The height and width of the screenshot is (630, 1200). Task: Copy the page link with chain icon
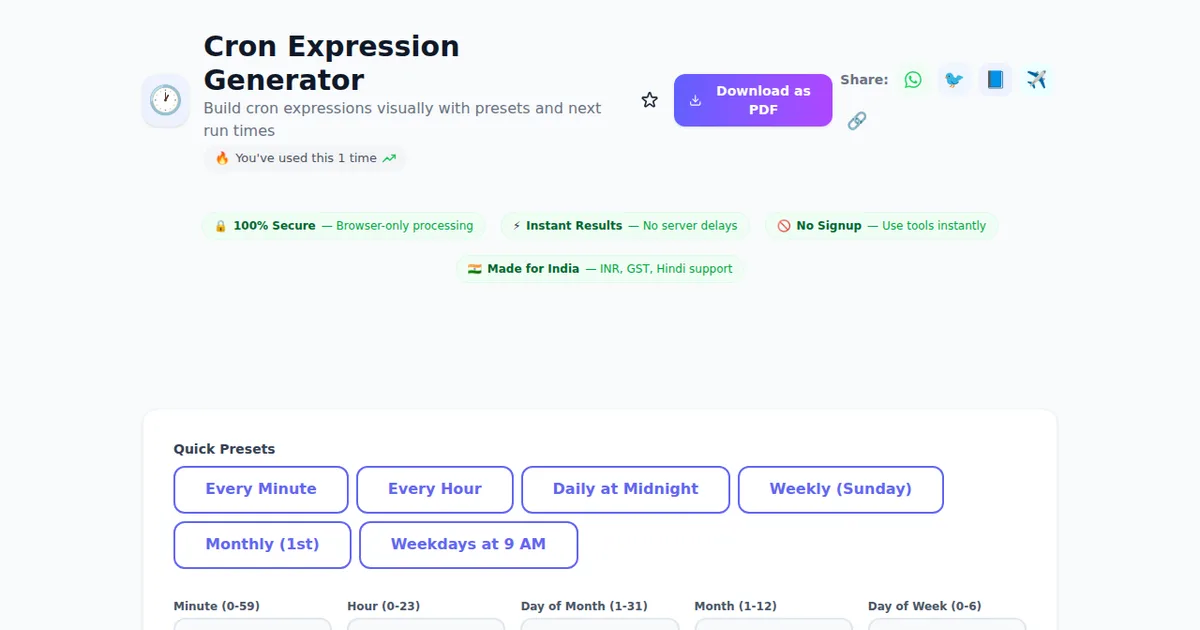click(x=857, y=121)
